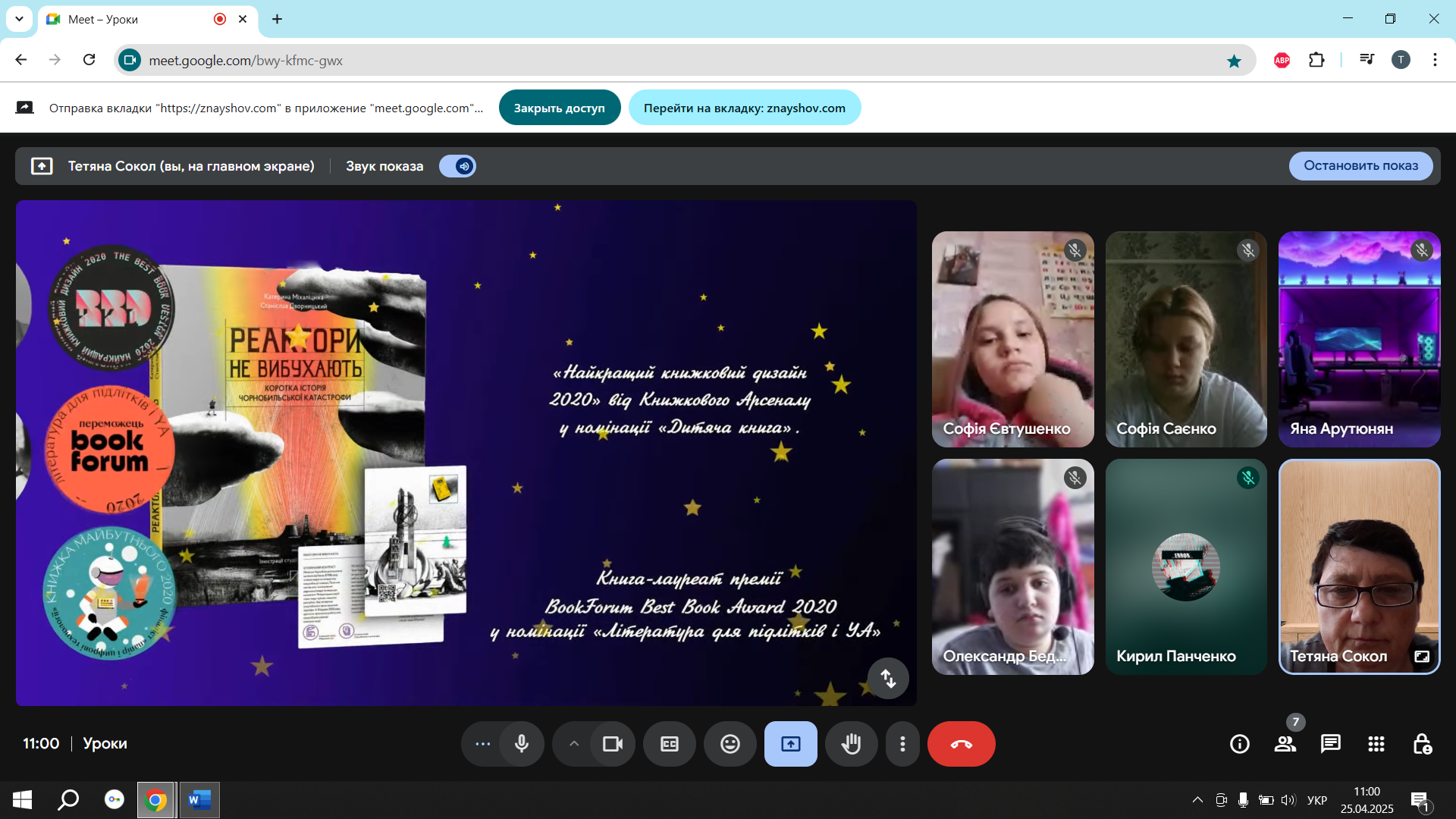Click the present screen button
Image resolution: width=1456 pixels, height=819 pixels.
[791, 744]
